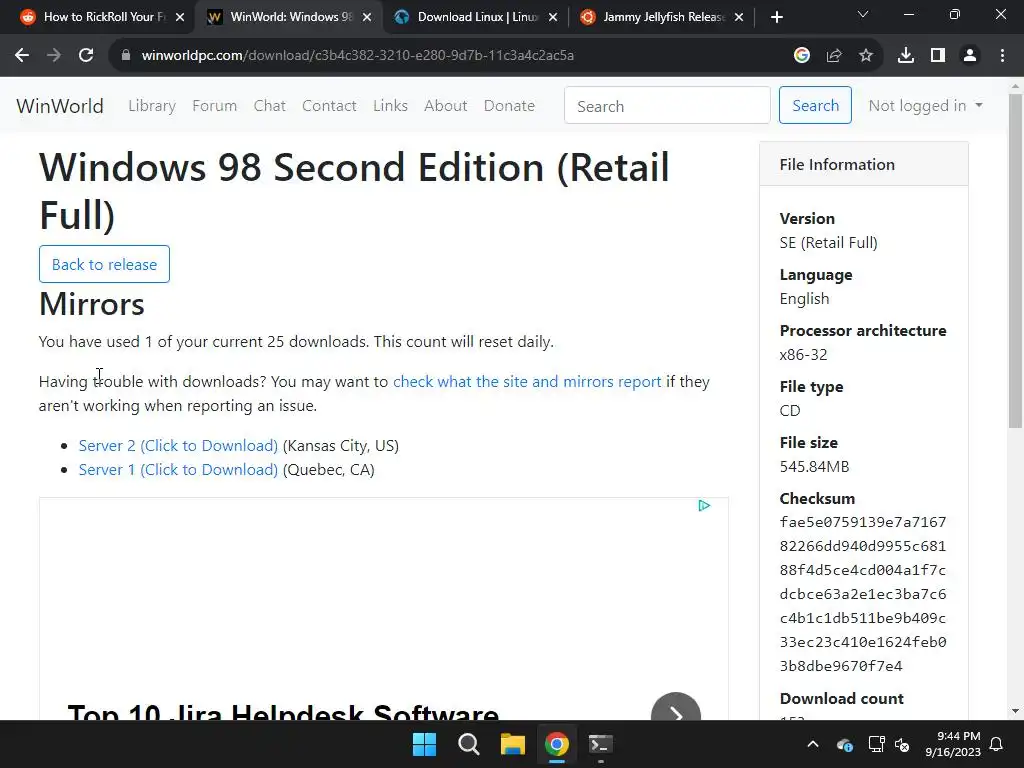Open File Explorer from the taskbar

click(513, 744)
